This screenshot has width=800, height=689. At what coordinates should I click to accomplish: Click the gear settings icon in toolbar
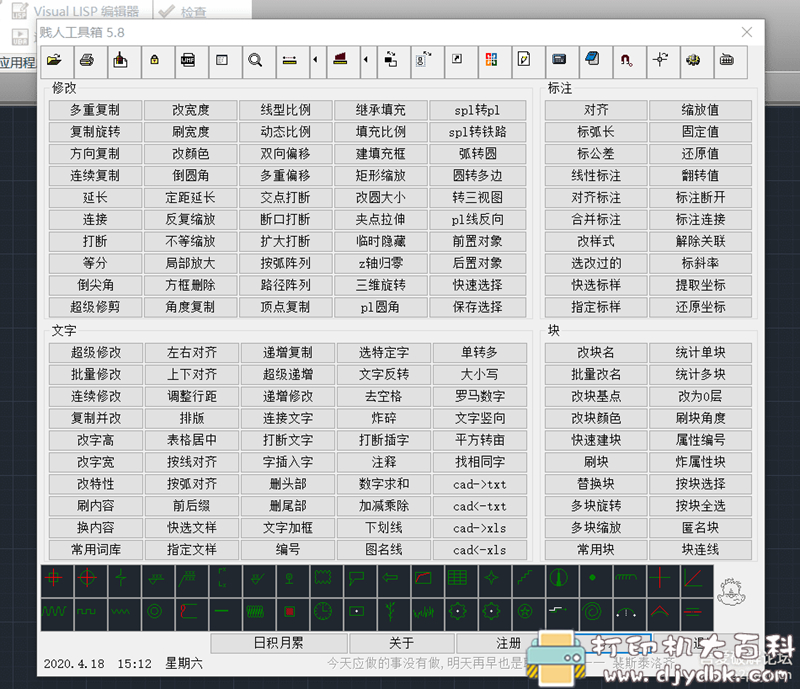tap(696, 61)
